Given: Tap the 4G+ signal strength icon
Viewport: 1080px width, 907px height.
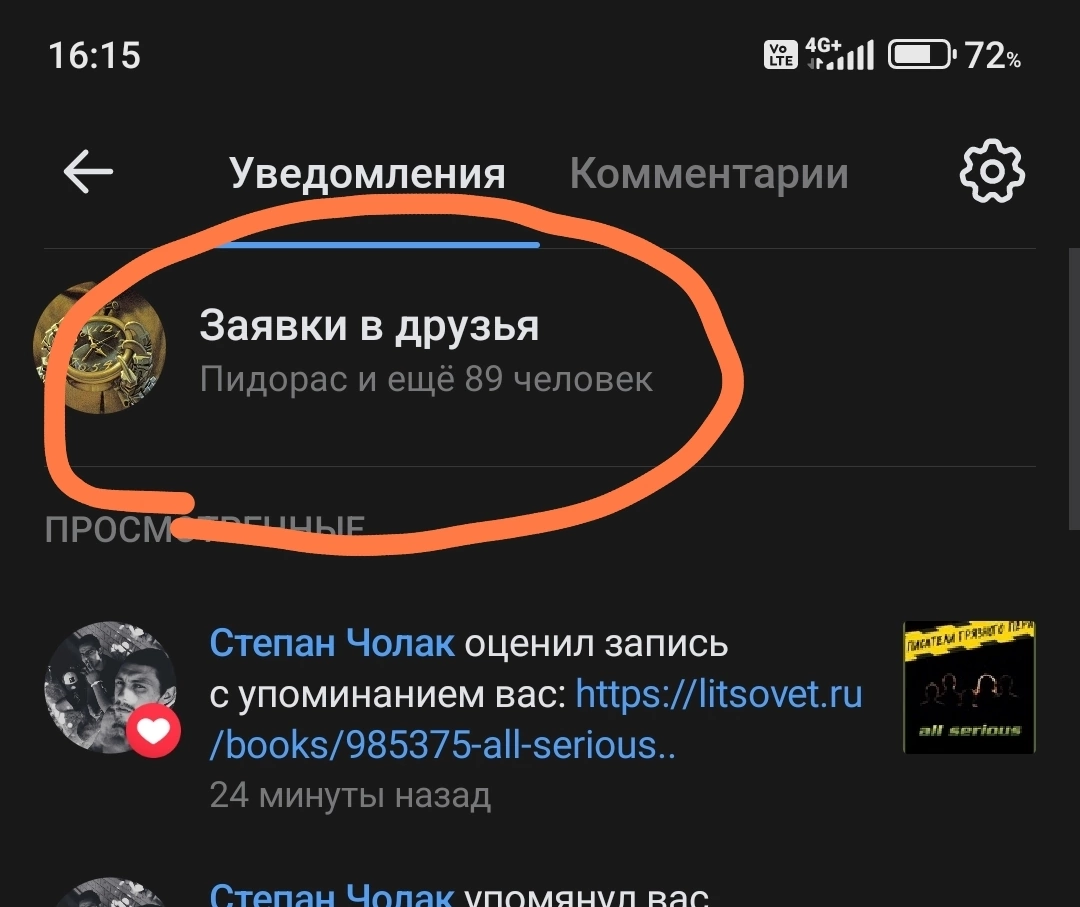Looking at the screenshot, I should pos(840,54).
